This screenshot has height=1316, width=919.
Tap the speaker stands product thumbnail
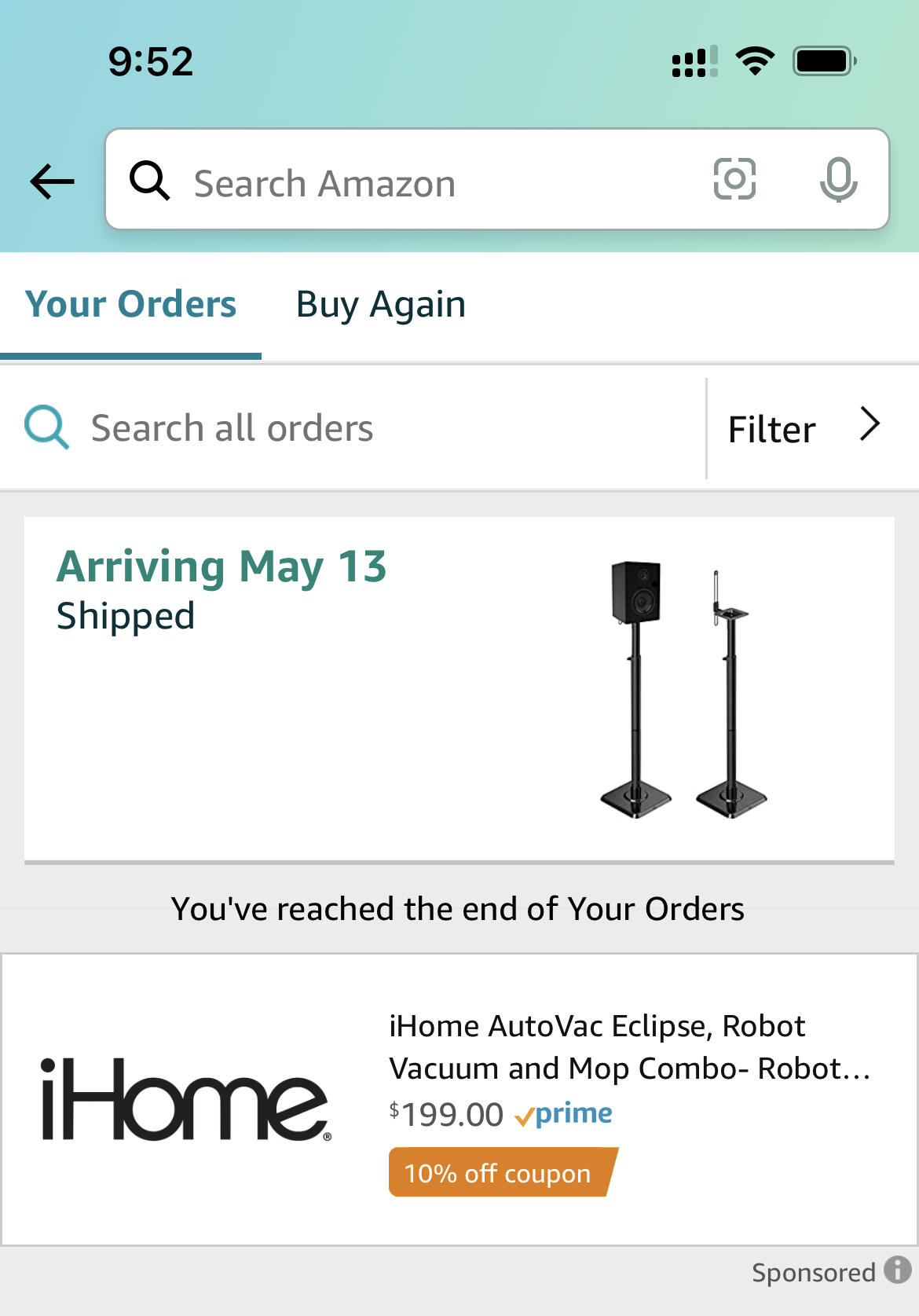tap(682, 690)
